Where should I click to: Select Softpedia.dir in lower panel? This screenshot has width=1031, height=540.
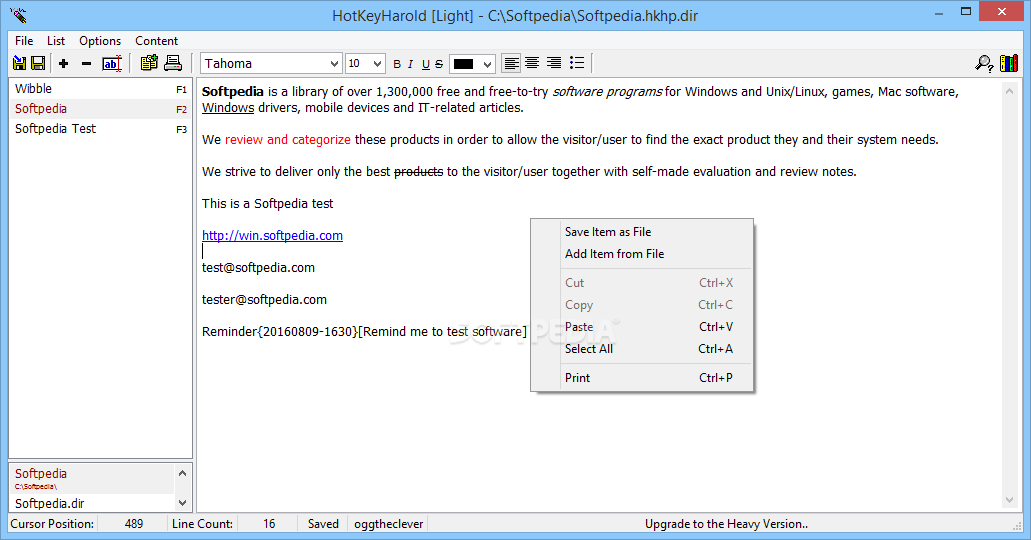(91, 503)
